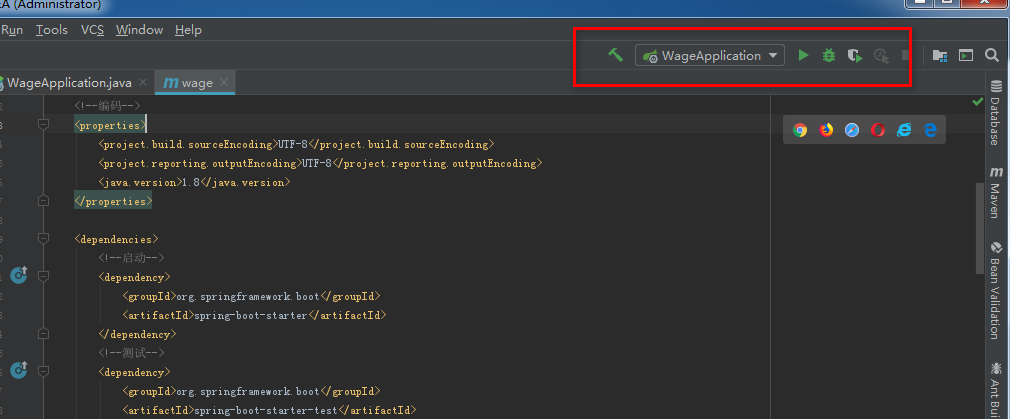Open the Project Structure folder icon
Screen dimensions: 1010x419
(940, 55)
